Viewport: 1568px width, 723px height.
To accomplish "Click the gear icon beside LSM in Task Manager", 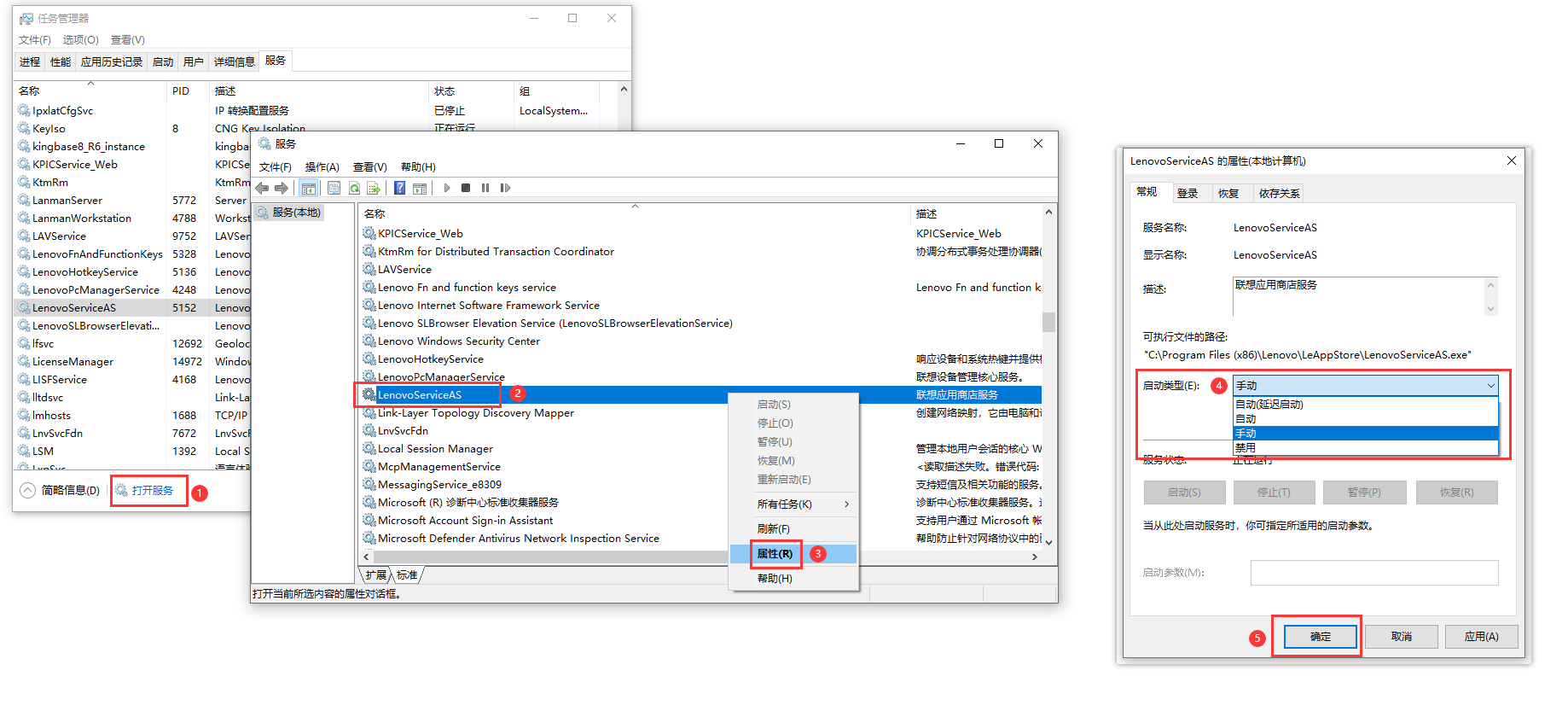I will coord(24,451).
